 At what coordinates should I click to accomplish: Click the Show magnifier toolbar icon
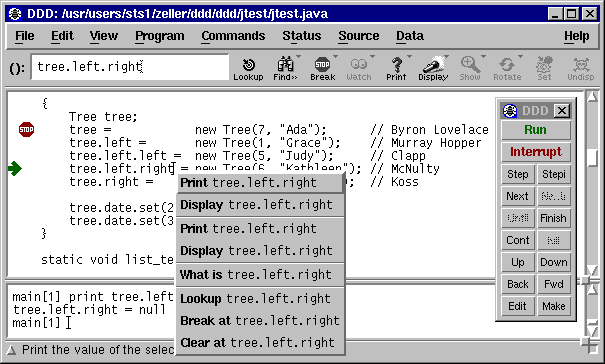(x=470, y=64)
